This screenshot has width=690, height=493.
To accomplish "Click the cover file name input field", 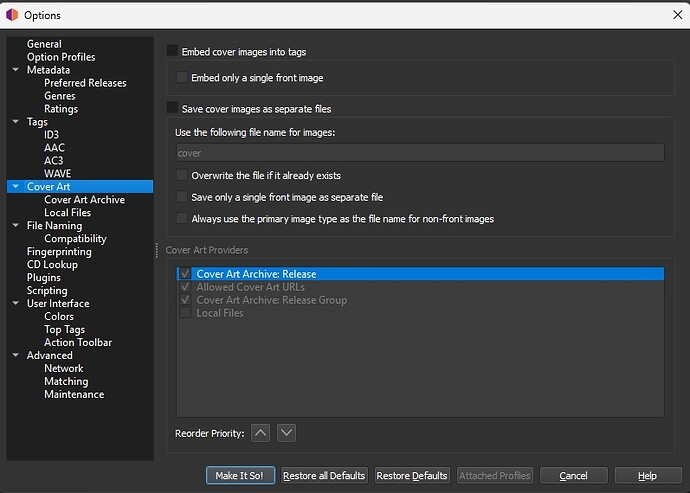I will 420,153.
